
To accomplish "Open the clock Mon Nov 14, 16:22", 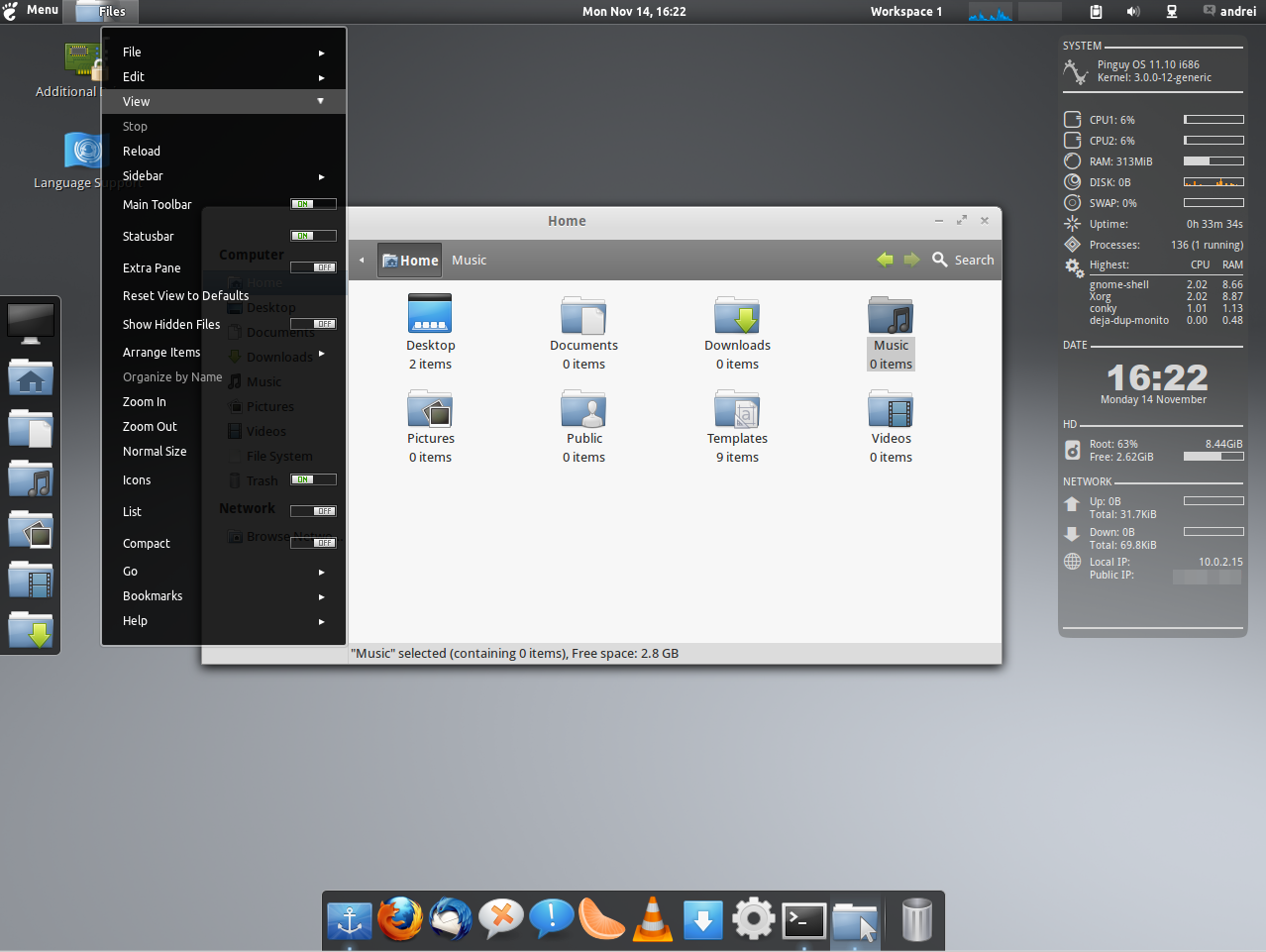I will click(x=634, y=12).
